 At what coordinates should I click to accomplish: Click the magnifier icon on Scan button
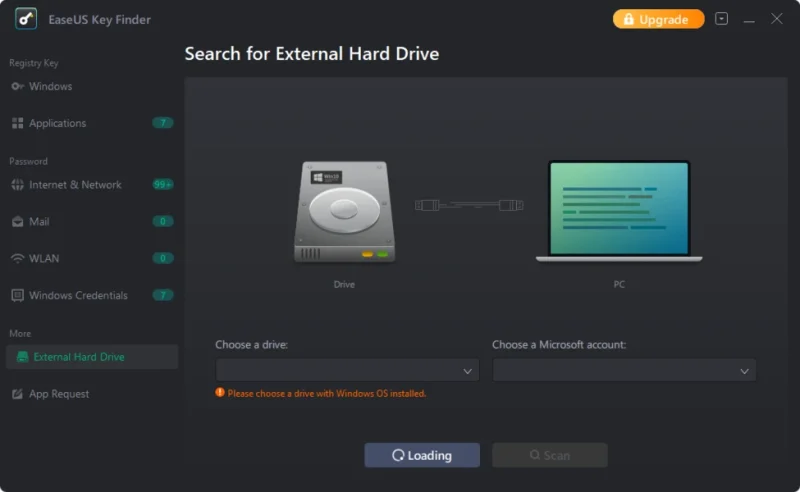tap(535, 455)
